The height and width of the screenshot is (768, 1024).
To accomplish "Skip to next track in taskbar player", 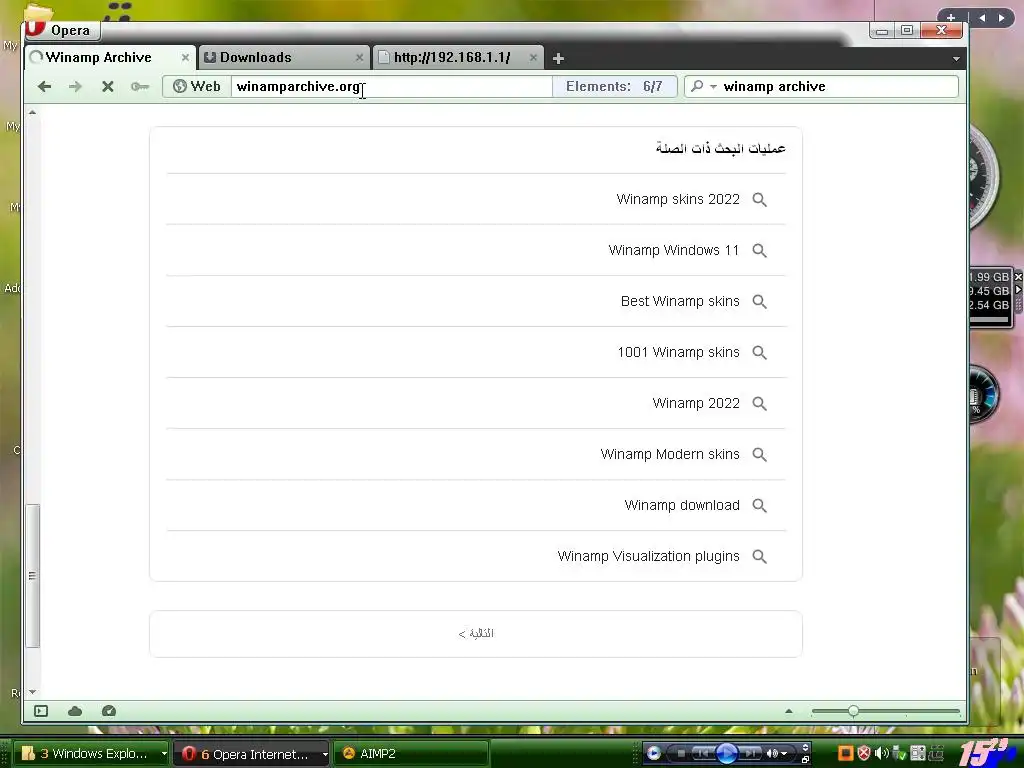I will (750, 754).
